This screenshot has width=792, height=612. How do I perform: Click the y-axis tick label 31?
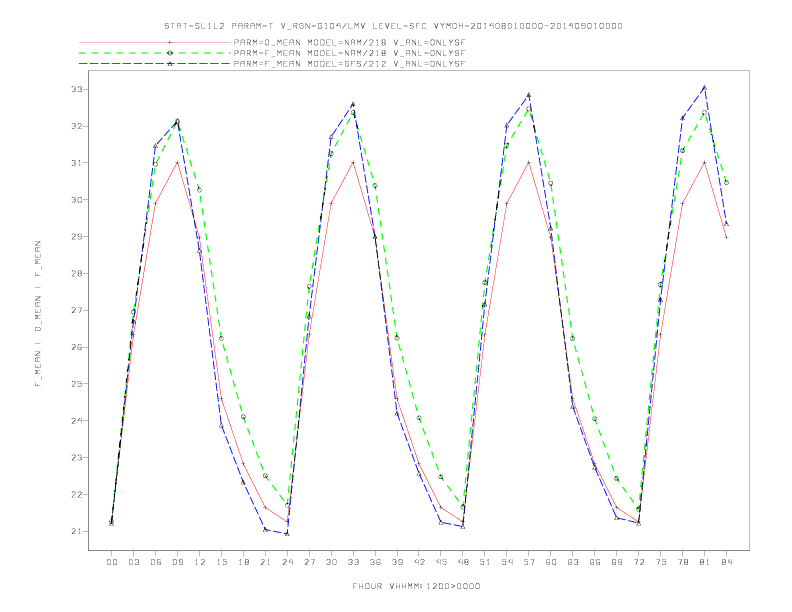[x=77, y=163]
